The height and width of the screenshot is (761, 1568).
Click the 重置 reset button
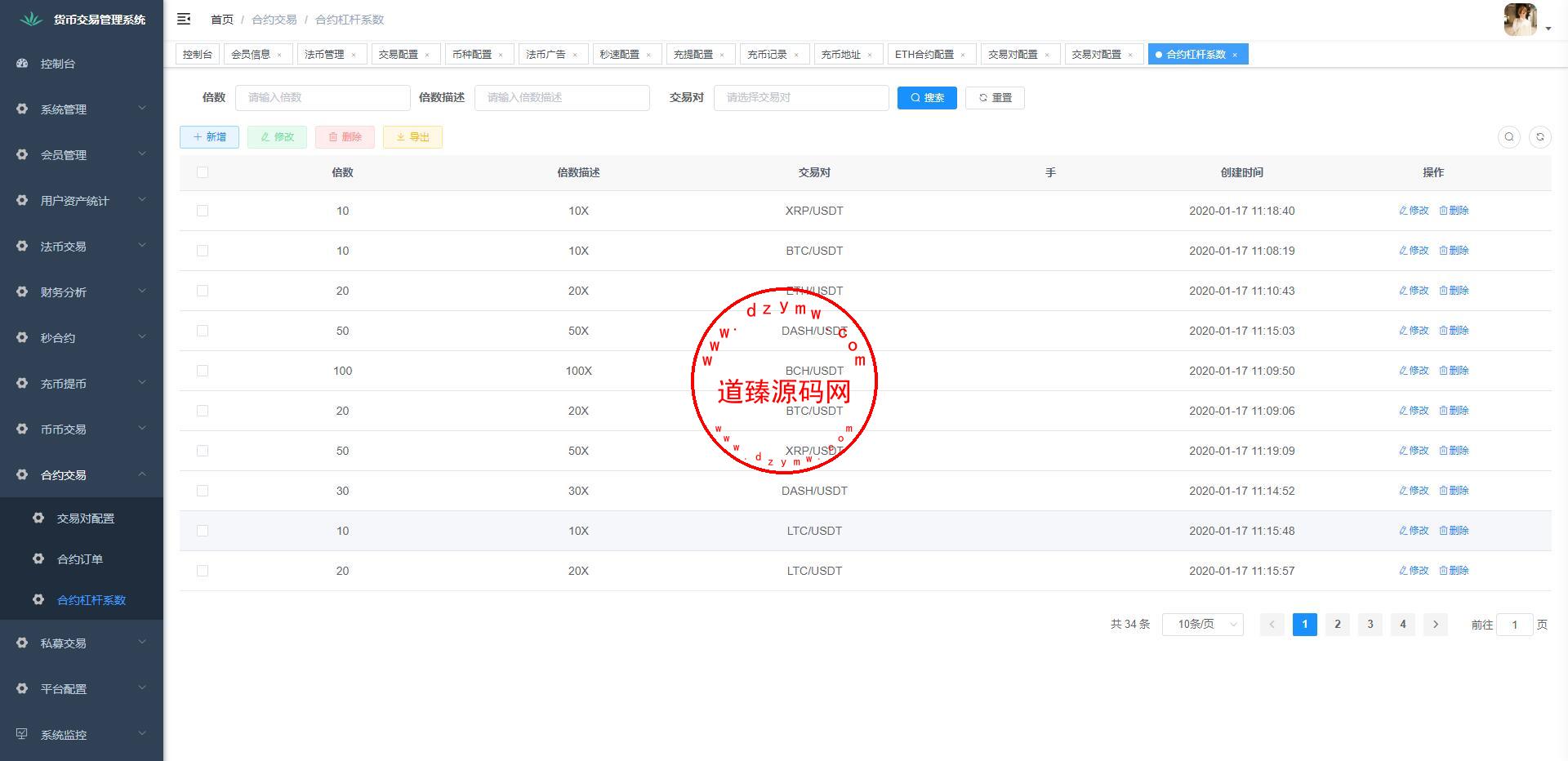click(995, 97)
